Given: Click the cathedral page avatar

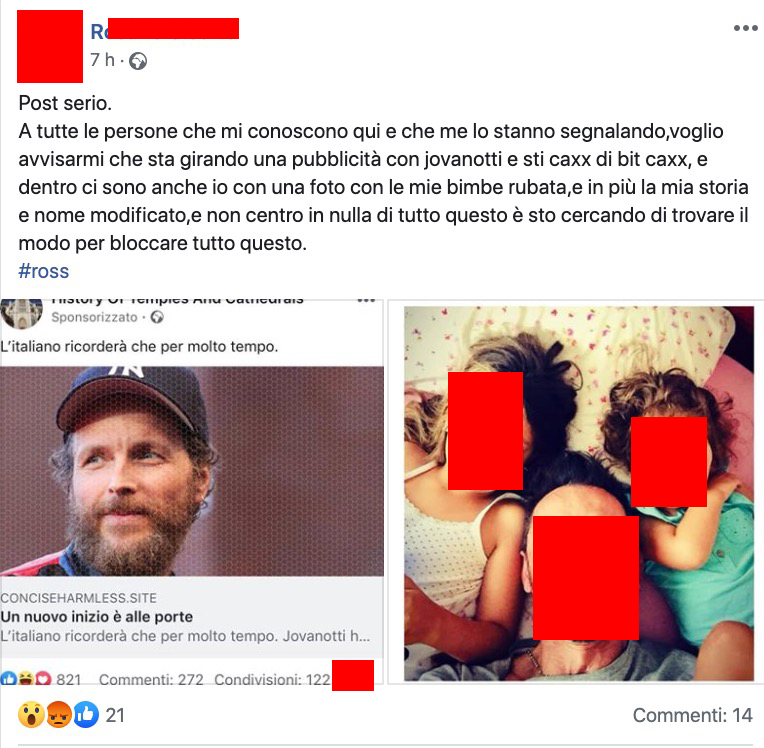Looking at the screenshot, I should point(21,313).
